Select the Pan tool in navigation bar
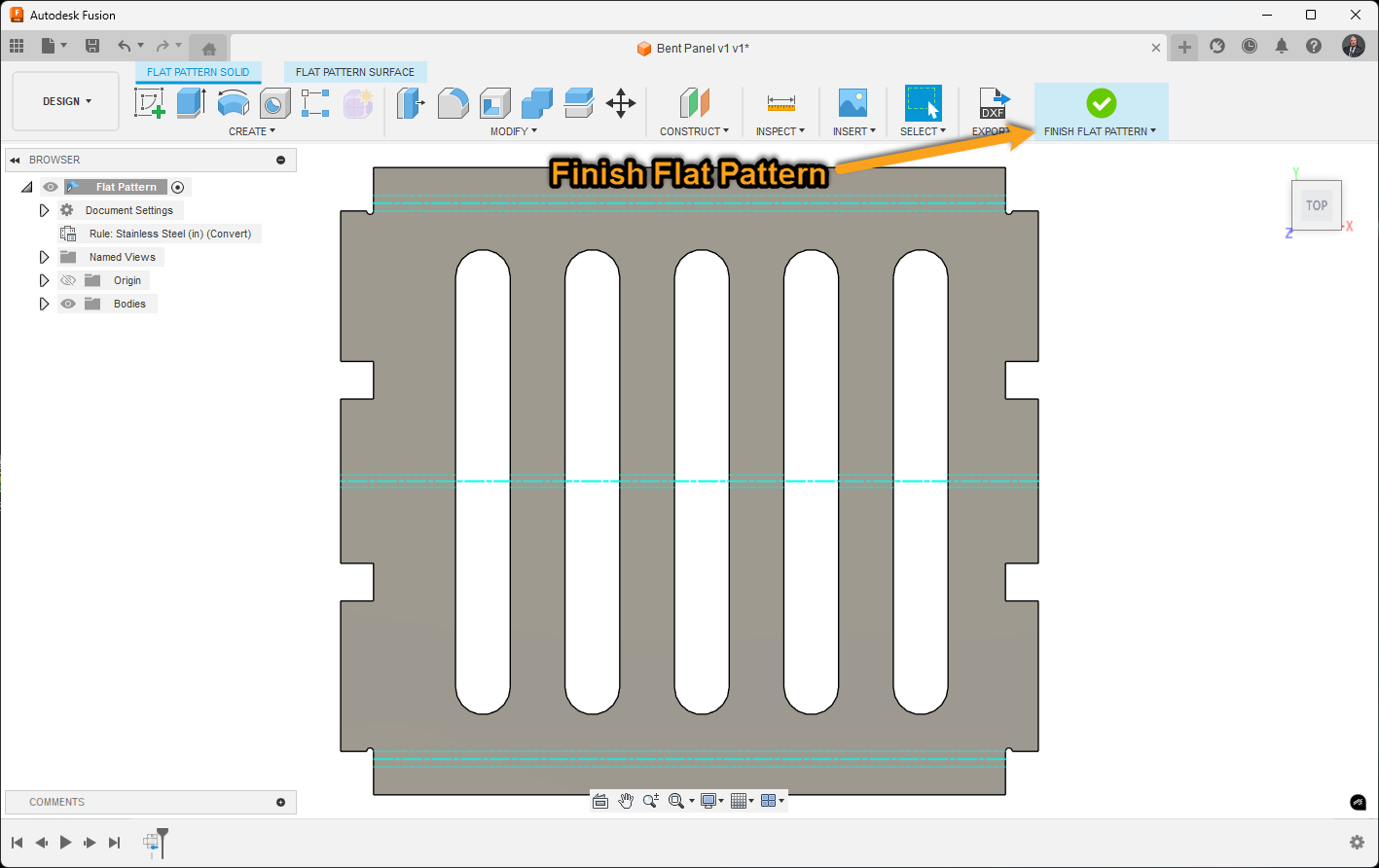This screenshot has width=1379, height=868. [x=625, y=800]
